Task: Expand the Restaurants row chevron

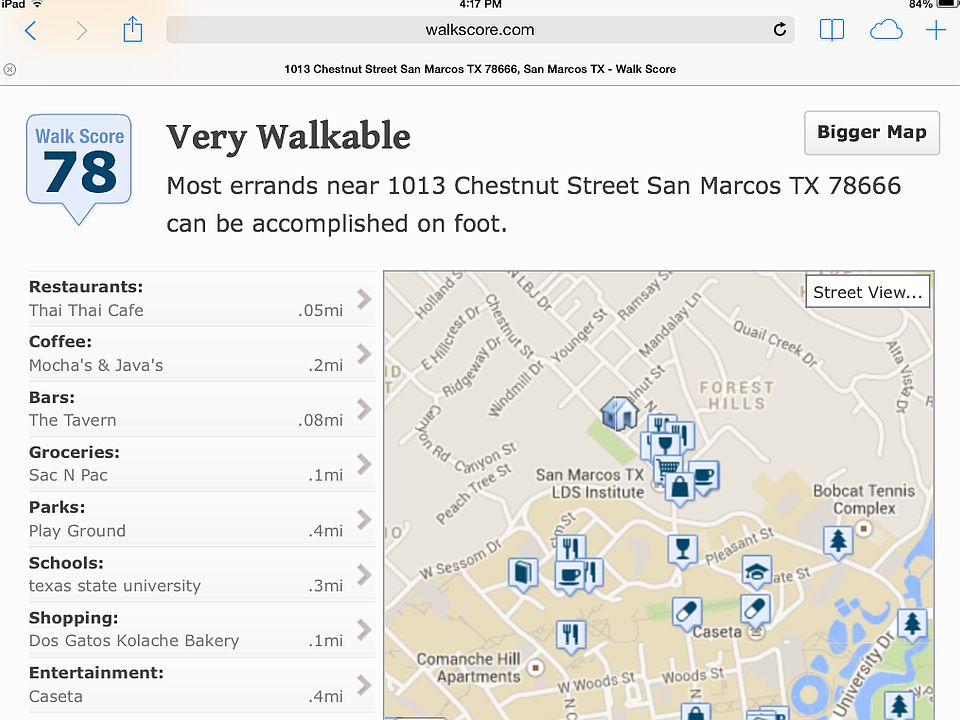Action: point(364,299)
